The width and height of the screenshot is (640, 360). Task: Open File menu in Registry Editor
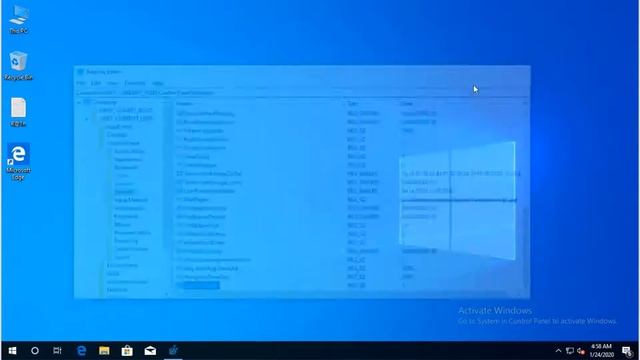pyautogui.click(x=81, y=83)
